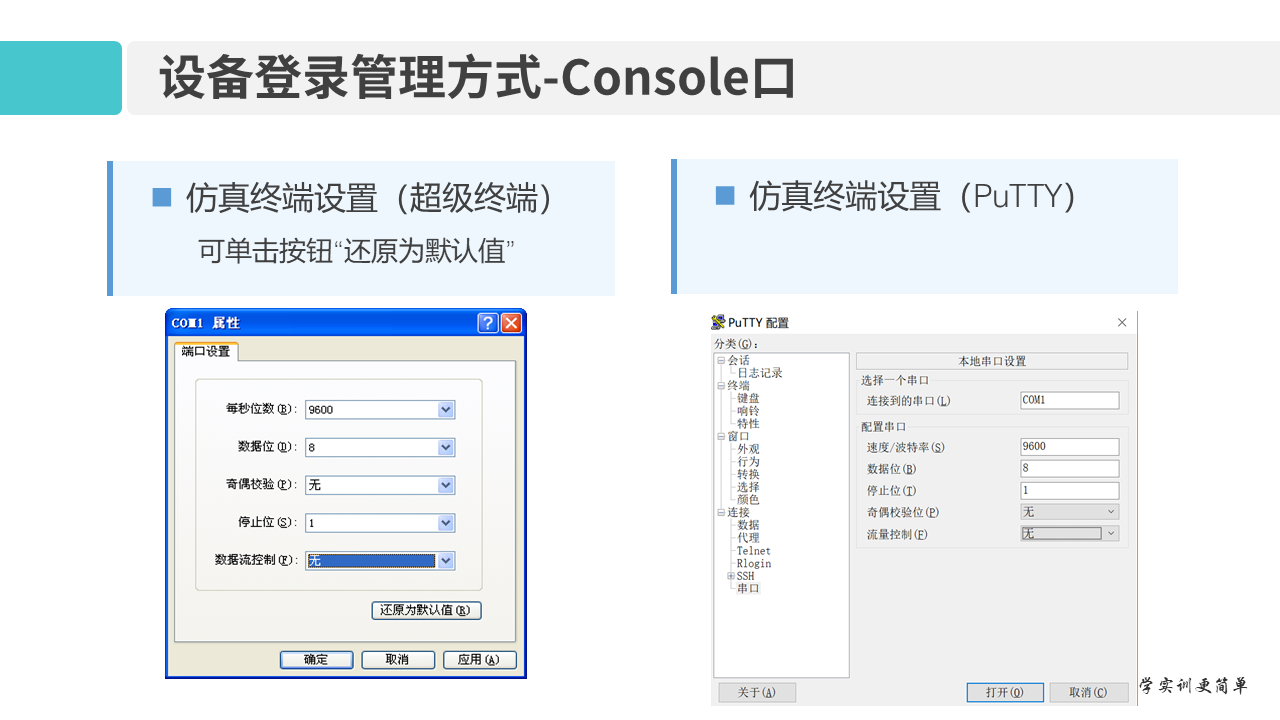Open the 每秒位数 speed dropdown
Screen dimensions: 1280x720
446,409
